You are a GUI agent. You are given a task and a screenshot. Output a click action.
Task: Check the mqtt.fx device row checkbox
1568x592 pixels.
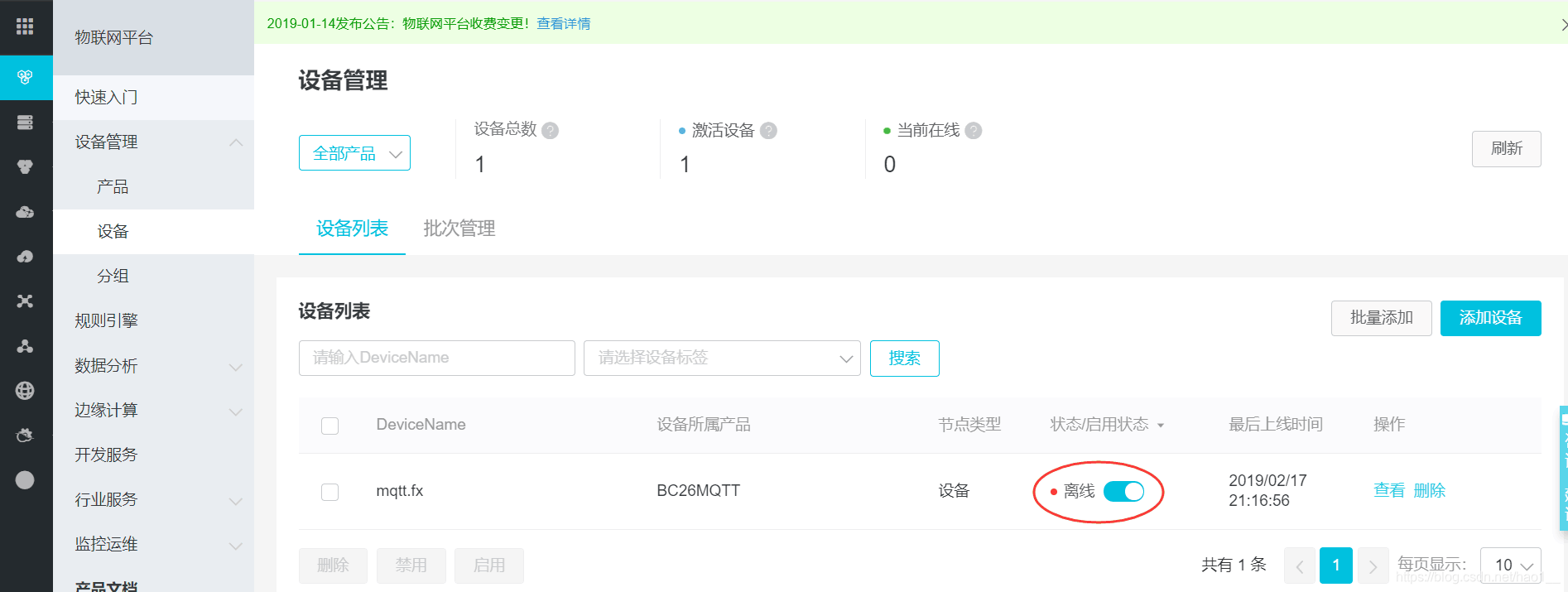pyautogui.click(x=329, y=492)
